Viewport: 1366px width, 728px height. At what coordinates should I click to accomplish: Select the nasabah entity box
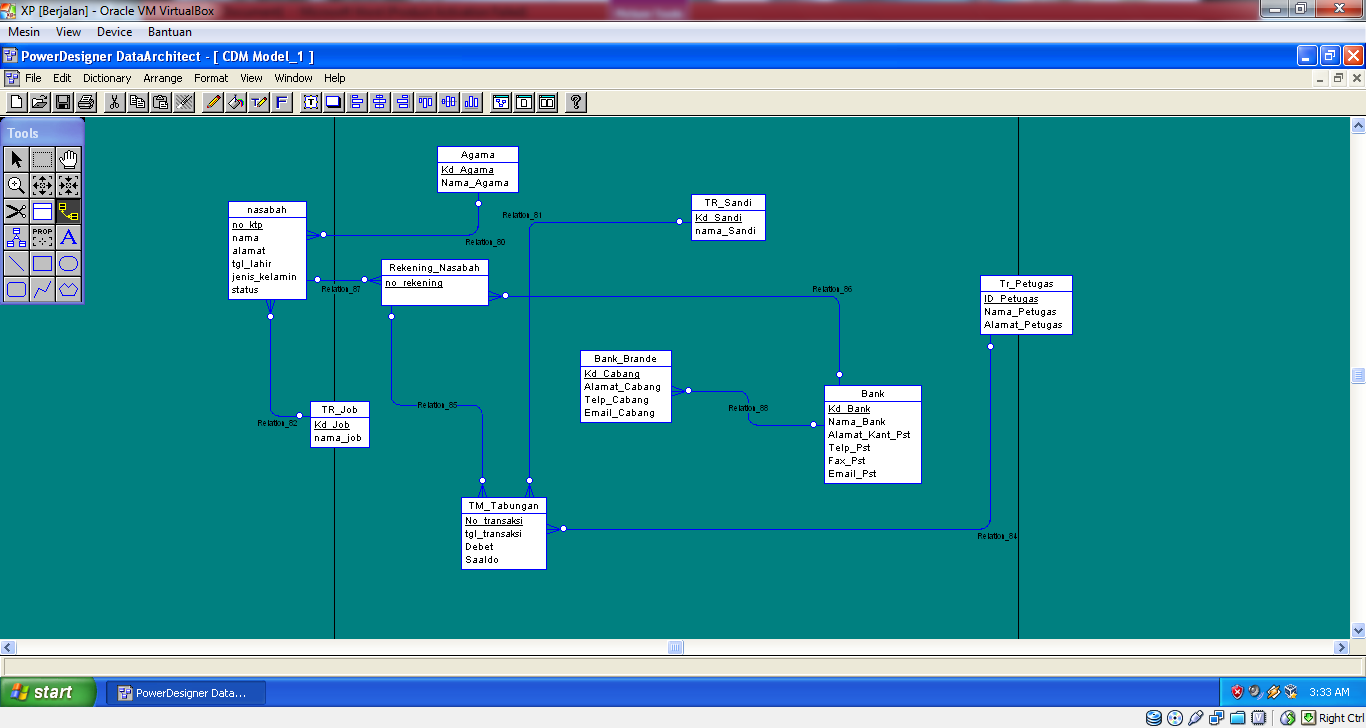click(x=267, y=250)
